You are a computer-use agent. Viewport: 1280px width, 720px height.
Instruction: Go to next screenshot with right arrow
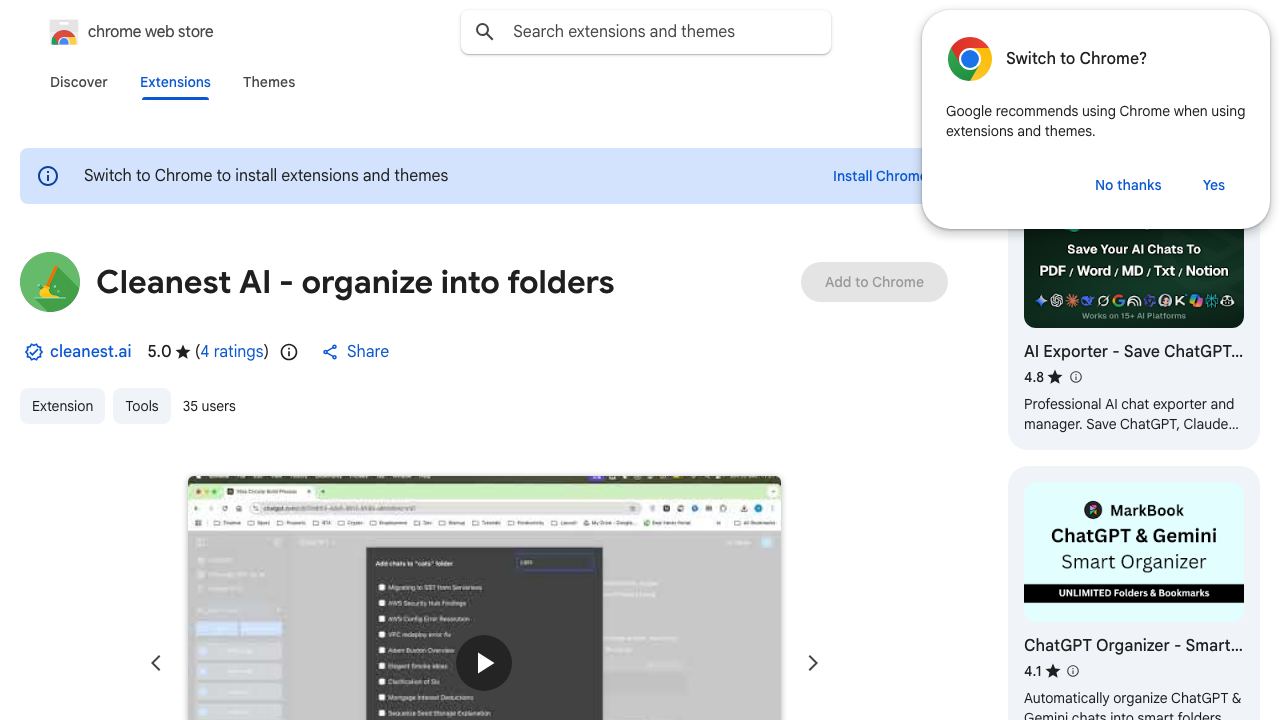click(813, 663)
